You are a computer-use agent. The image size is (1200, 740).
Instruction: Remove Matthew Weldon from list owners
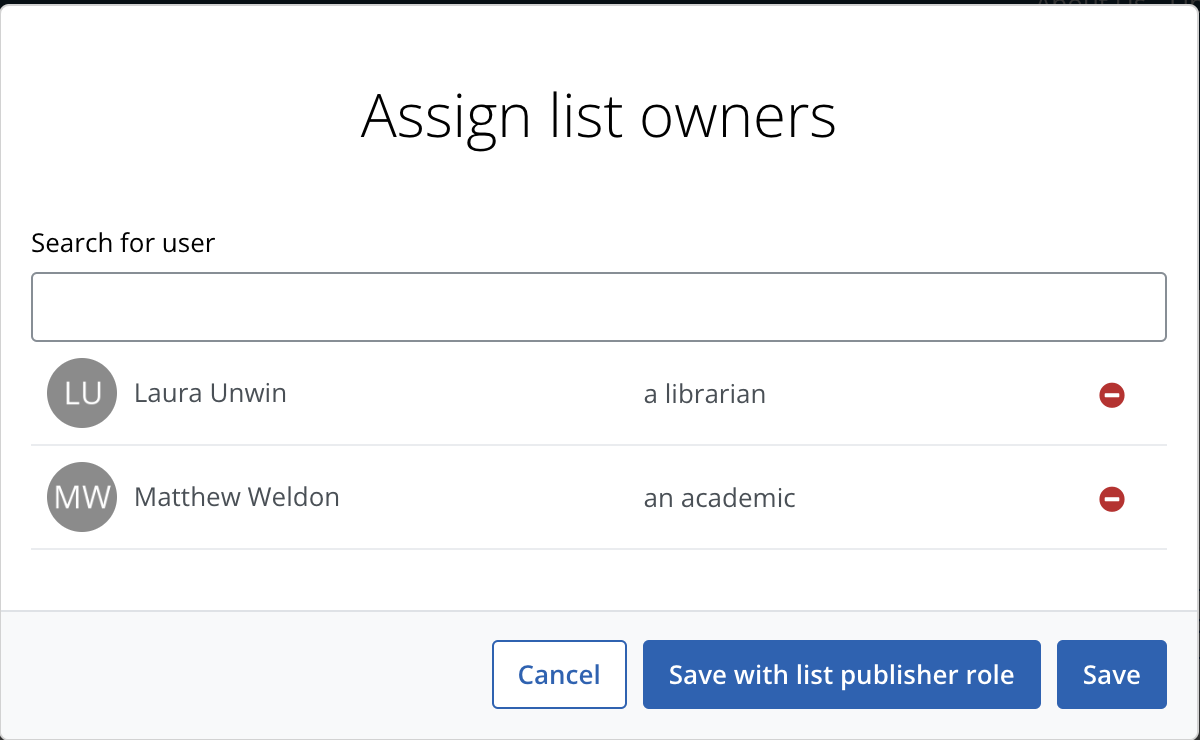coord(1112,498)
